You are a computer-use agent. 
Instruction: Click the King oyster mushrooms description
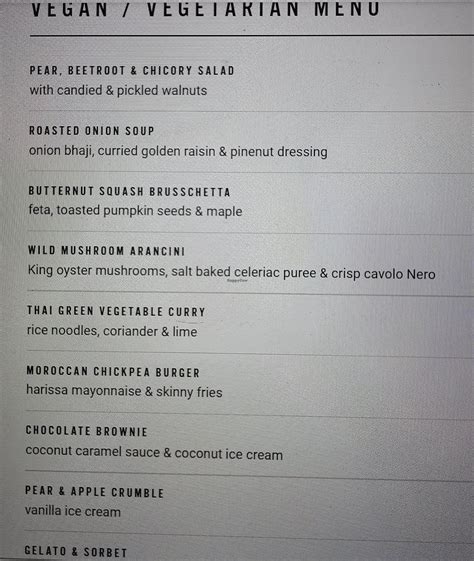click(x=232, y=273)
